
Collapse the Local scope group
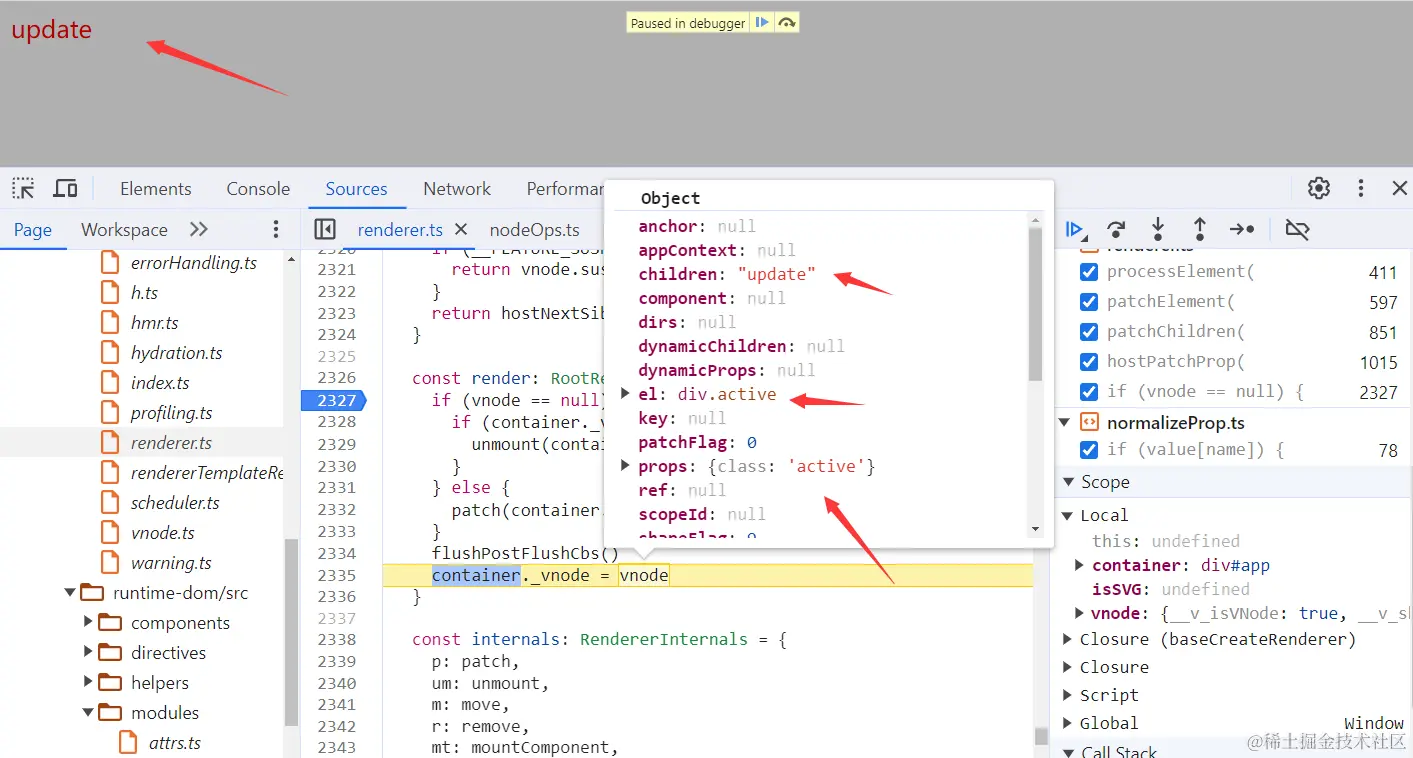point(1068,516)
